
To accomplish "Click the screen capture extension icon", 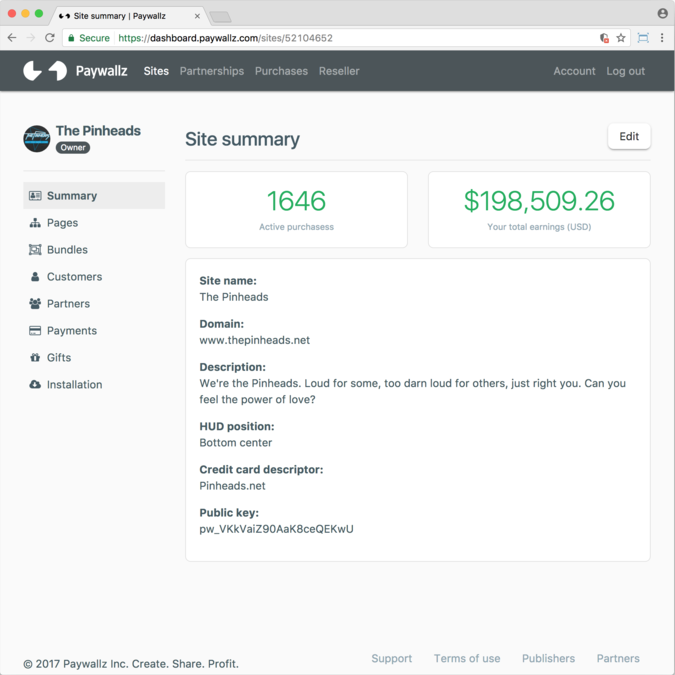I will click(x=643, y=38).
